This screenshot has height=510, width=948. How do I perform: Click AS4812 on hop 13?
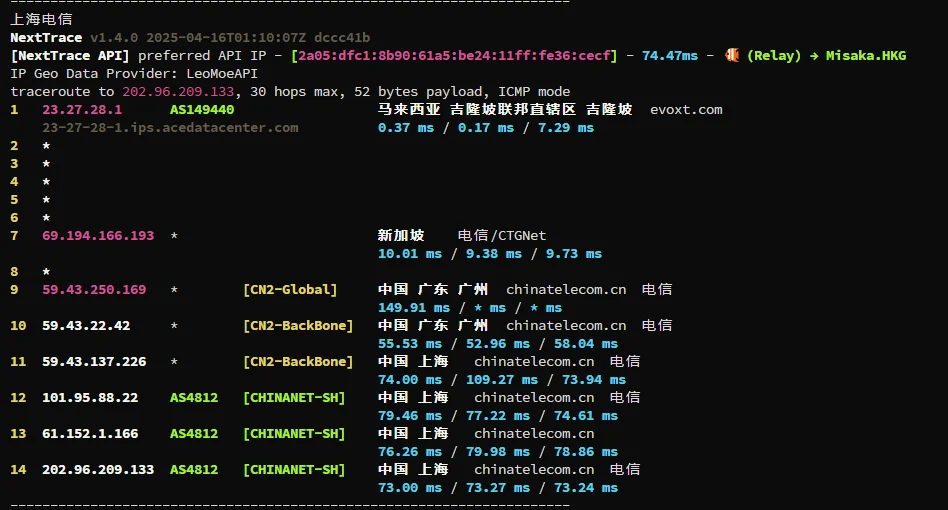pos(194,433)
